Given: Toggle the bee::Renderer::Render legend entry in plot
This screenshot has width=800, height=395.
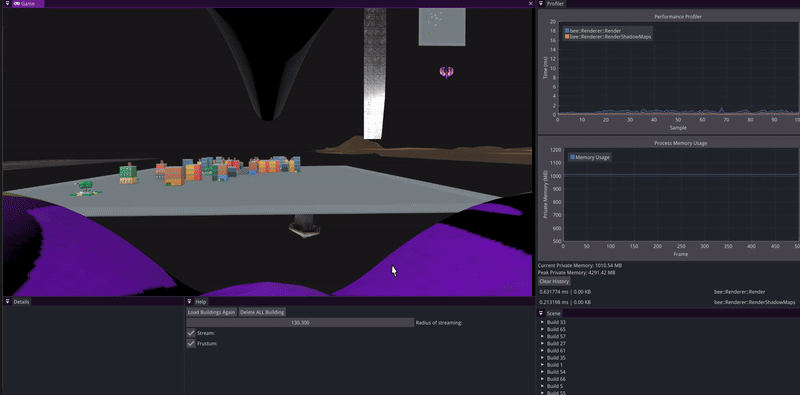Looking at the screenshot, I should (592, 31).
